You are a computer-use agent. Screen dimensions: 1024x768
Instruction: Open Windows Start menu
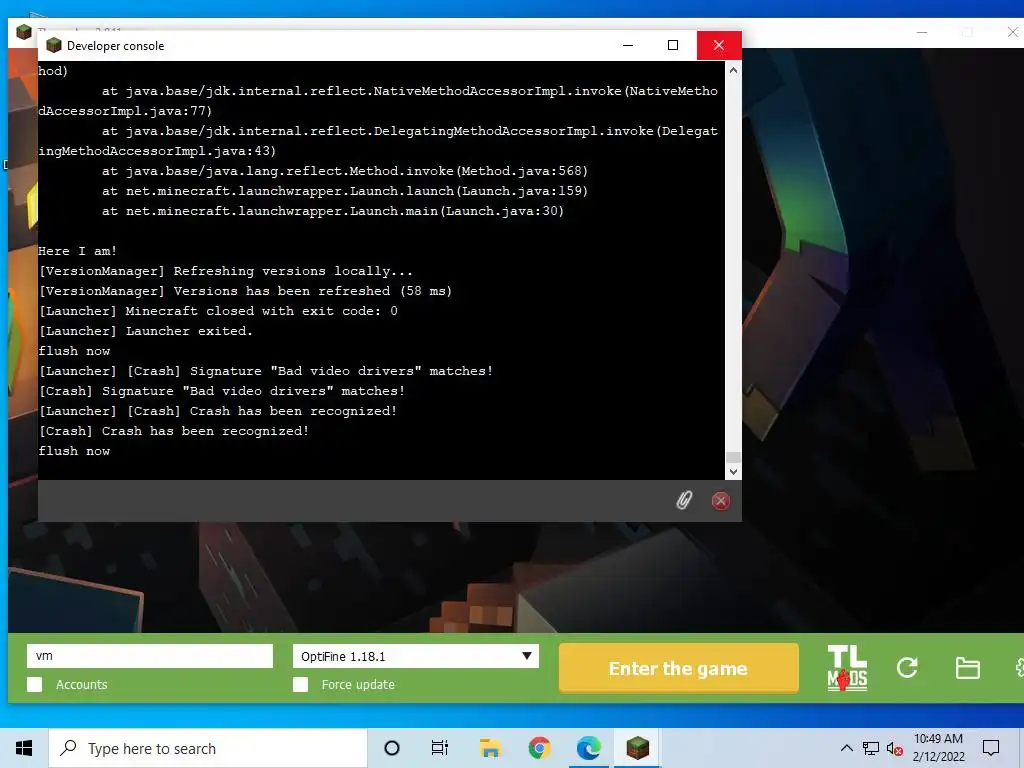click(x=24, y=748)
